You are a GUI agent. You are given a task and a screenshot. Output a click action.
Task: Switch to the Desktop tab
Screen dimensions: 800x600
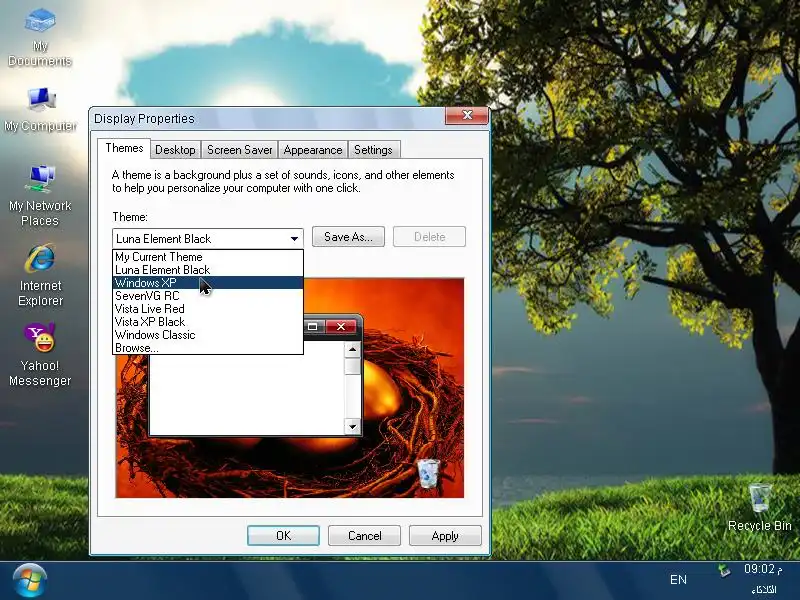[x=175, y=150]
